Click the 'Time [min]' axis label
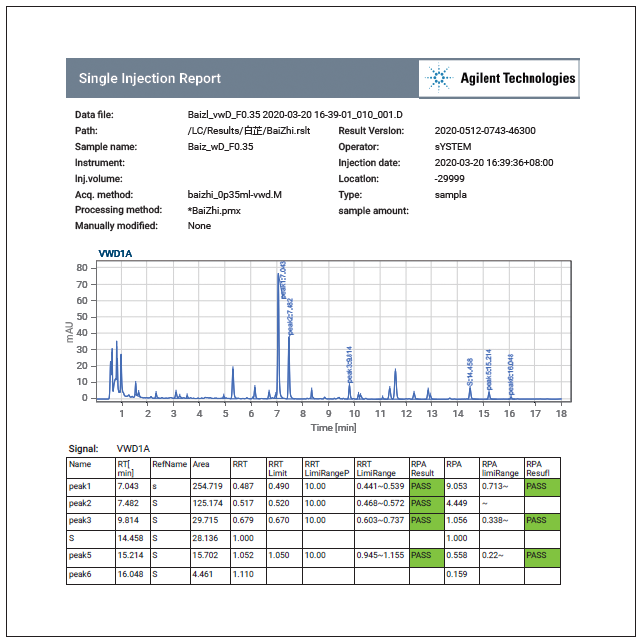 (x=333, y=428)
